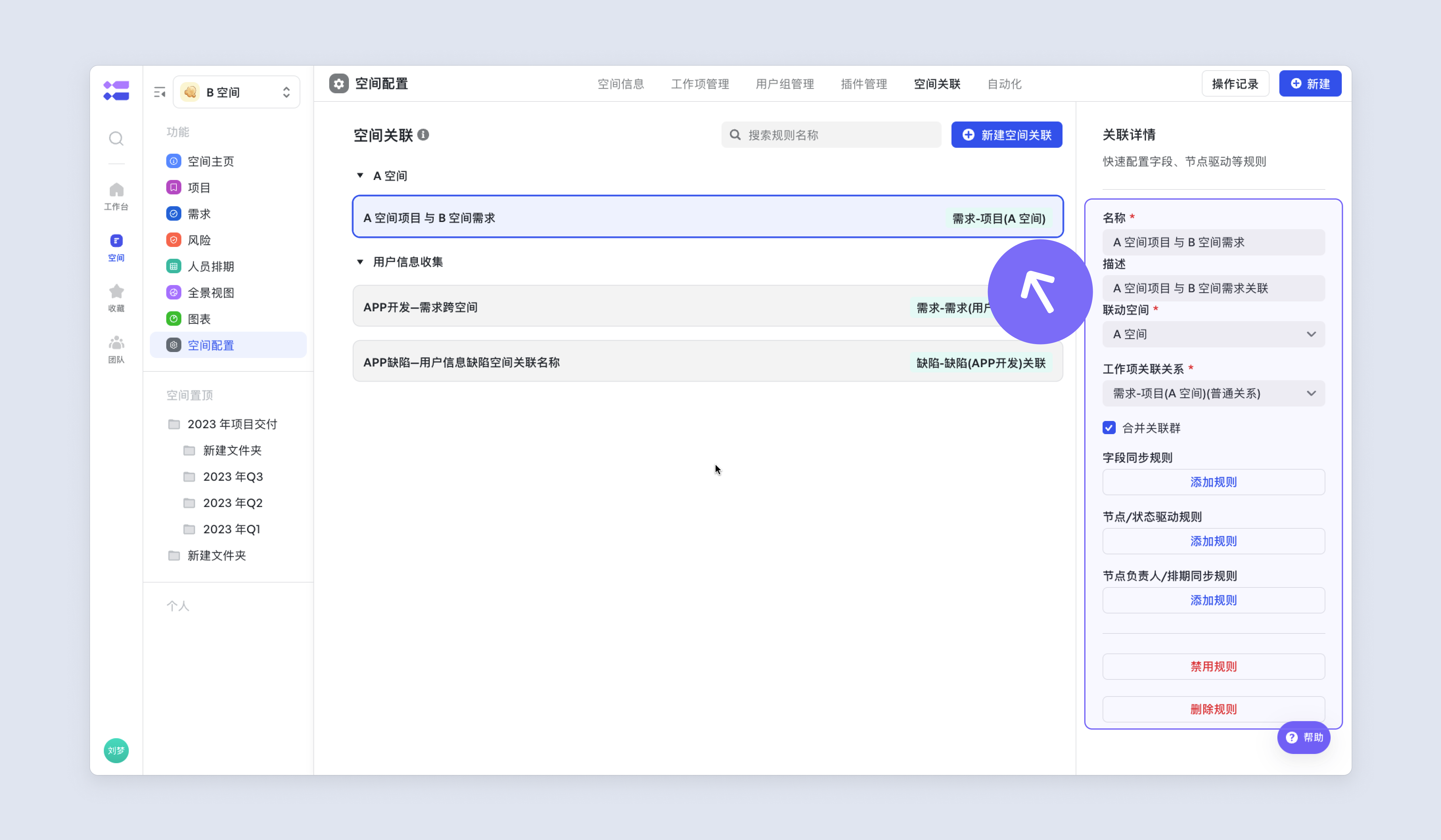Collapse the 用户信息收集 group
The image size is (1441, 840).
coord(360,262)
